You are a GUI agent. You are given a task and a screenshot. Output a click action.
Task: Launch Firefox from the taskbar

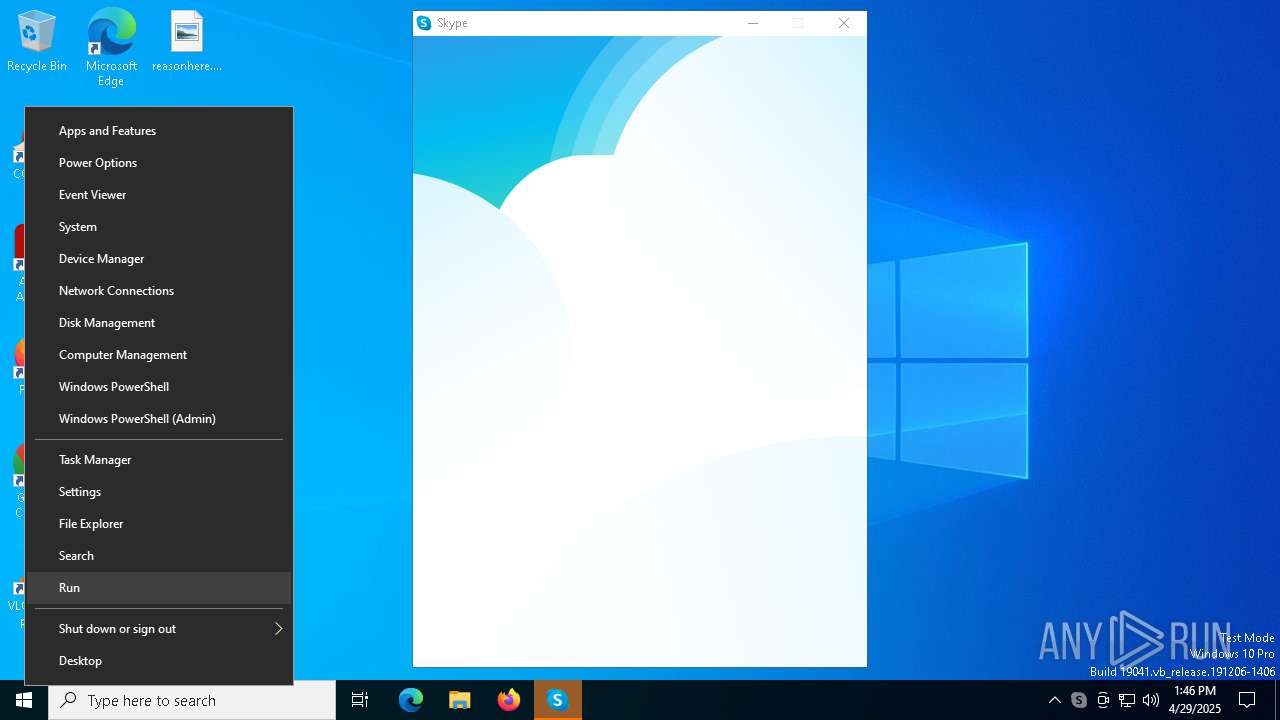509,700
